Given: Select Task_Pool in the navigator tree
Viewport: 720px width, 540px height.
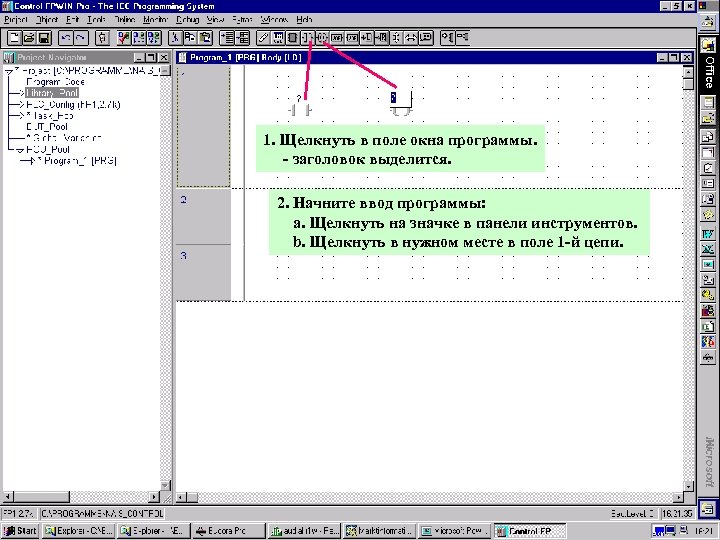Looking at the screenshot, I should (52, 116).
